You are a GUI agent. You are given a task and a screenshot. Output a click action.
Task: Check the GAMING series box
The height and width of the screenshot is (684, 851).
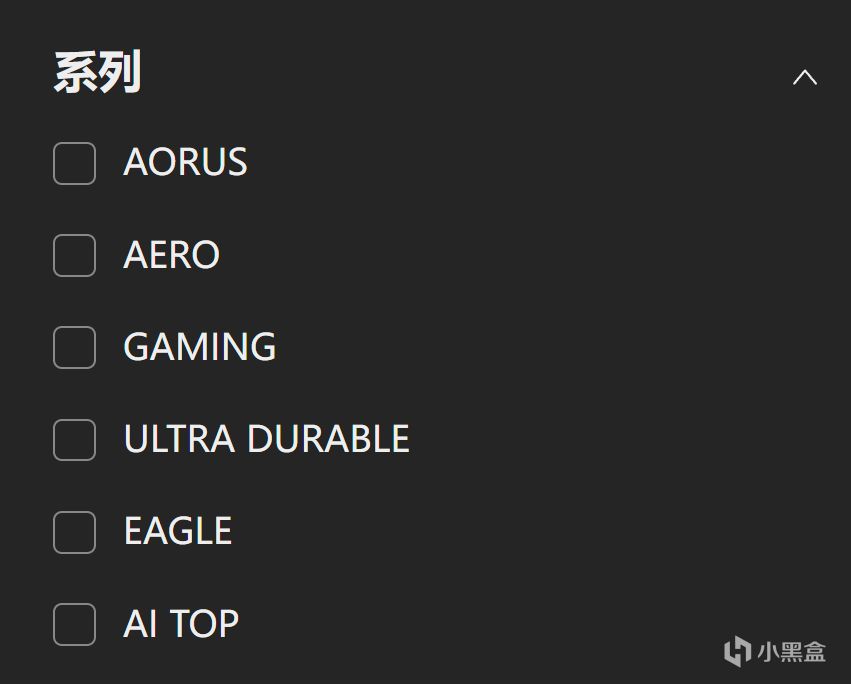(74, 347)
